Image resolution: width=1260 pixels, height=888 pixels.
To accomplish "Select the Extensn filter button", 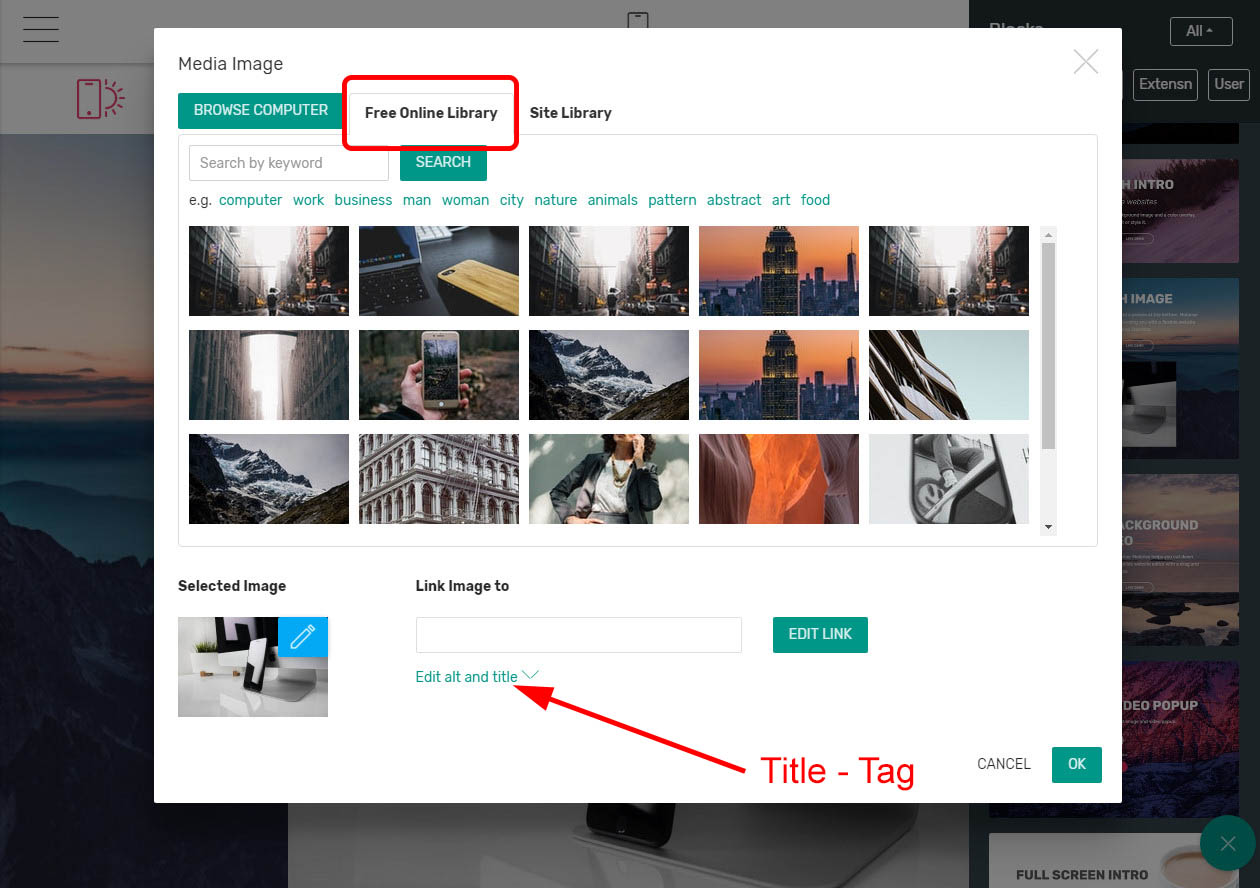I will (x=1166, y=84).
